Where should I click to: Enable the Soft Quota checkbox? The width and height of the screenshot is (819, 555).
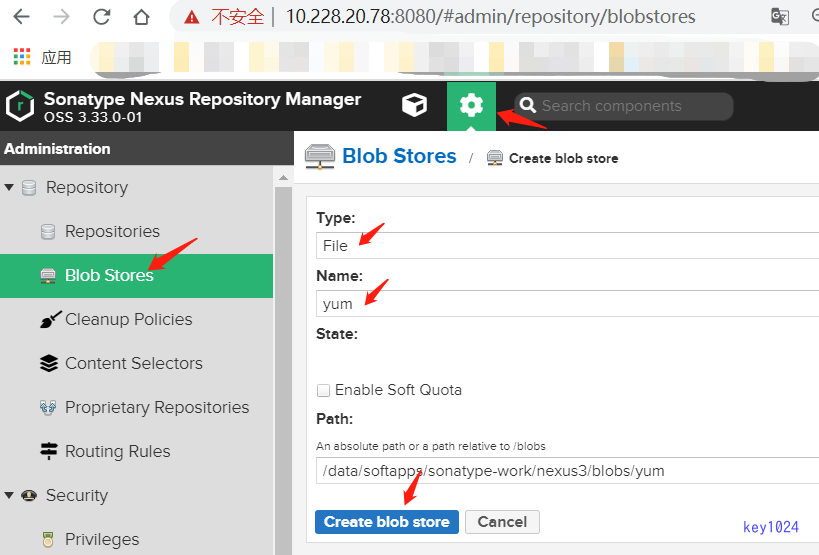[x=323, y=390]
